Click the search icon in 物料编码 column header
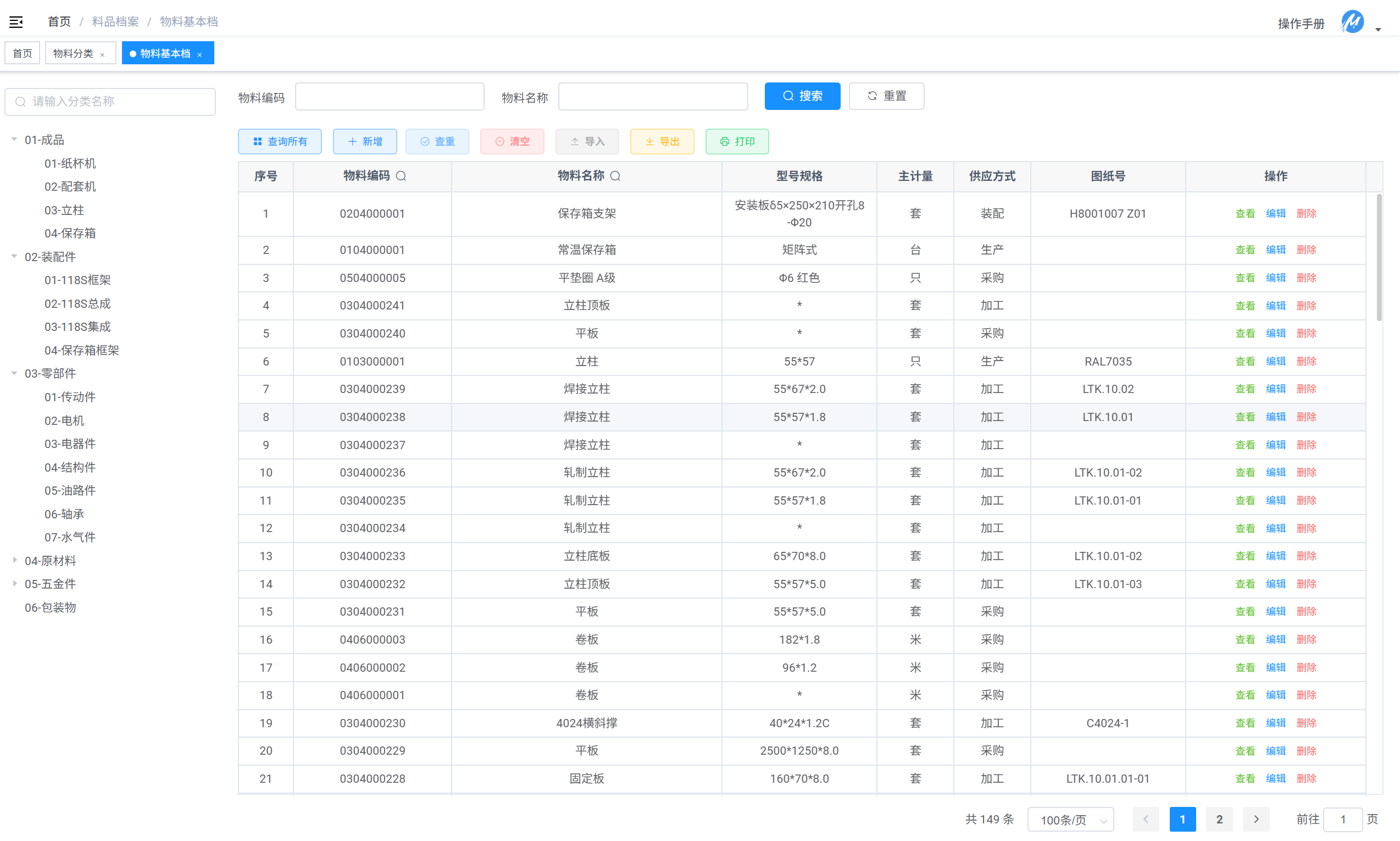1400x841 pixels. point(401,176)
